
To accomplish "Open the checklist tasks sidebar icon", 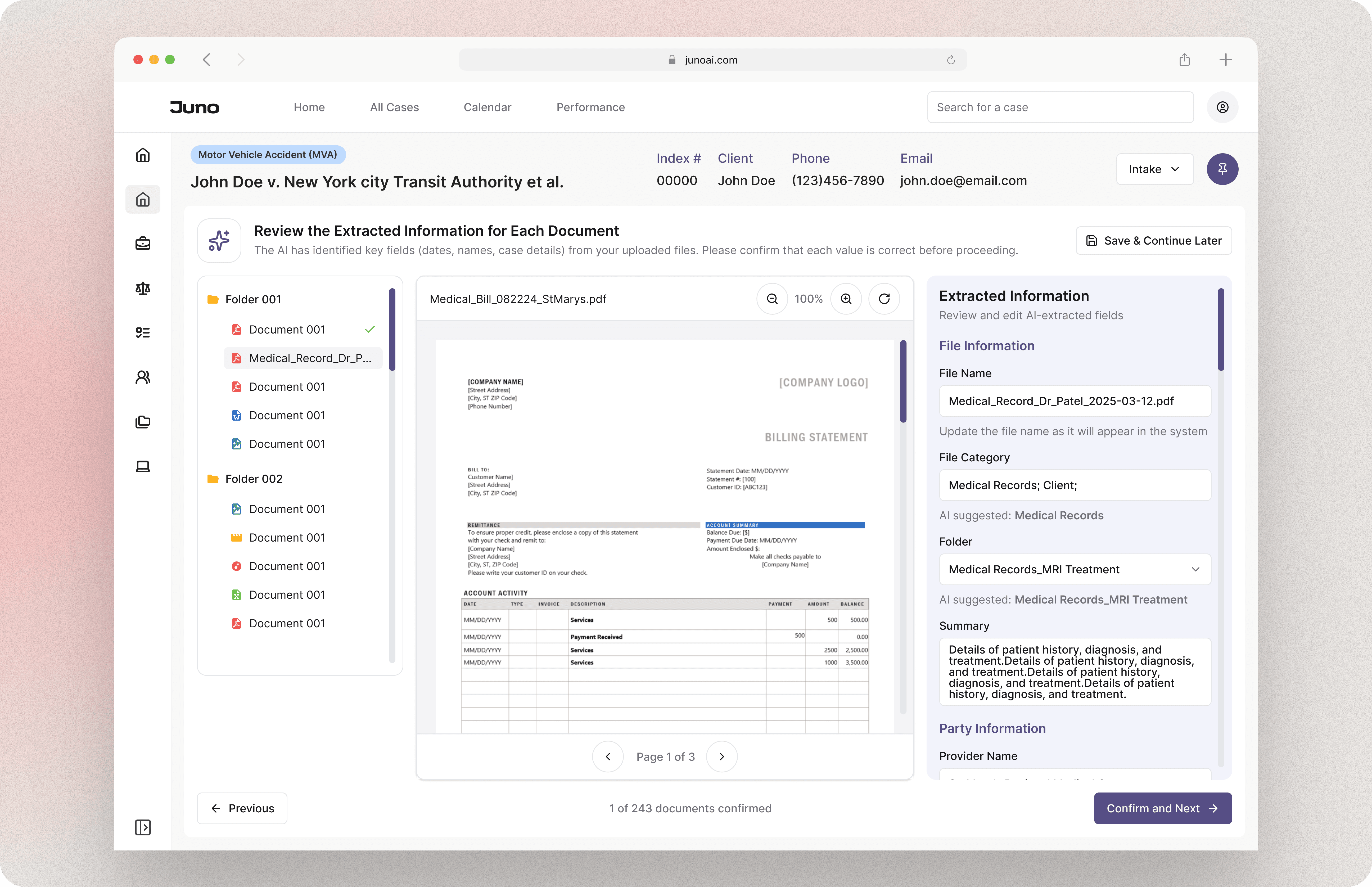I will tap(143, 333).
